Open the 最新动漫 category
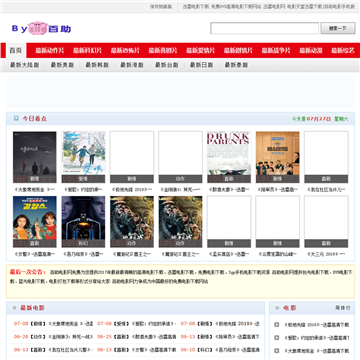Screen dimensions: 360x360 pyautogui.click(x=311, y=50)
